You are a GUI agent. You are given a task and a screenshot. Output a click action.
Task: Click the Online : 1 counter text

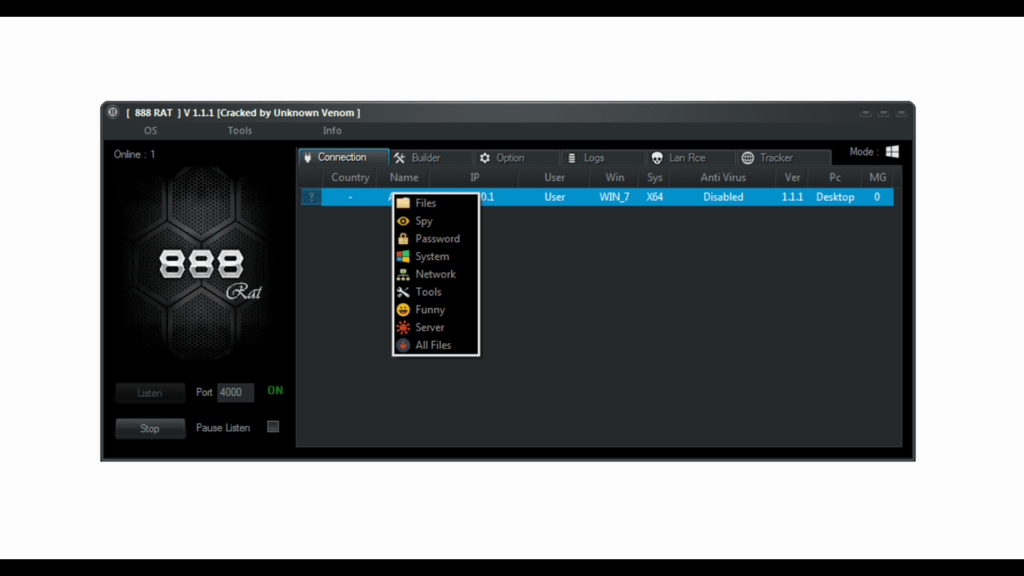tap(135, 154)
